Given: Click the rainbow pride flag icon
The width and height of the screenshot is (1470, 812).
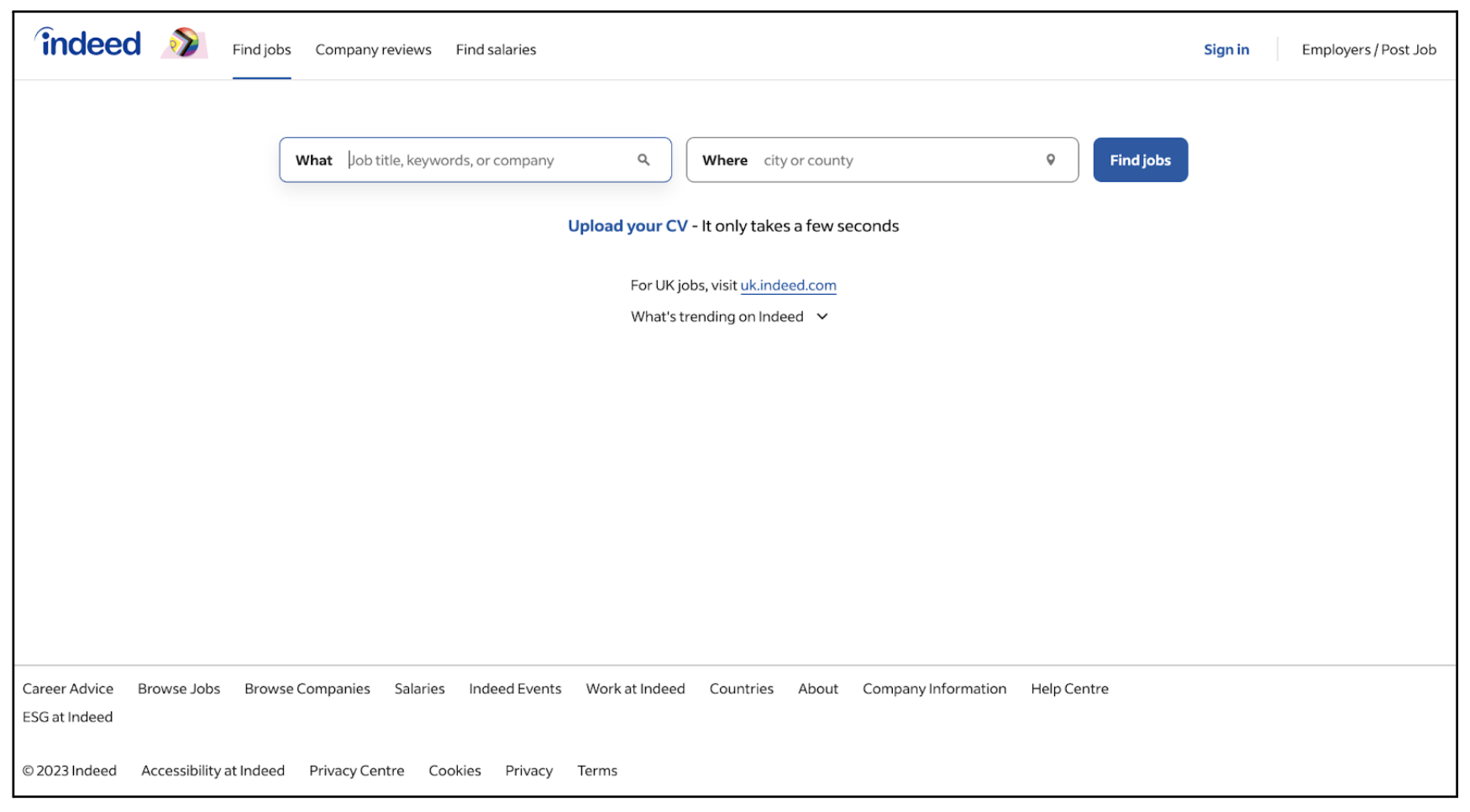Looking at the screenshot, I should 184,43.
